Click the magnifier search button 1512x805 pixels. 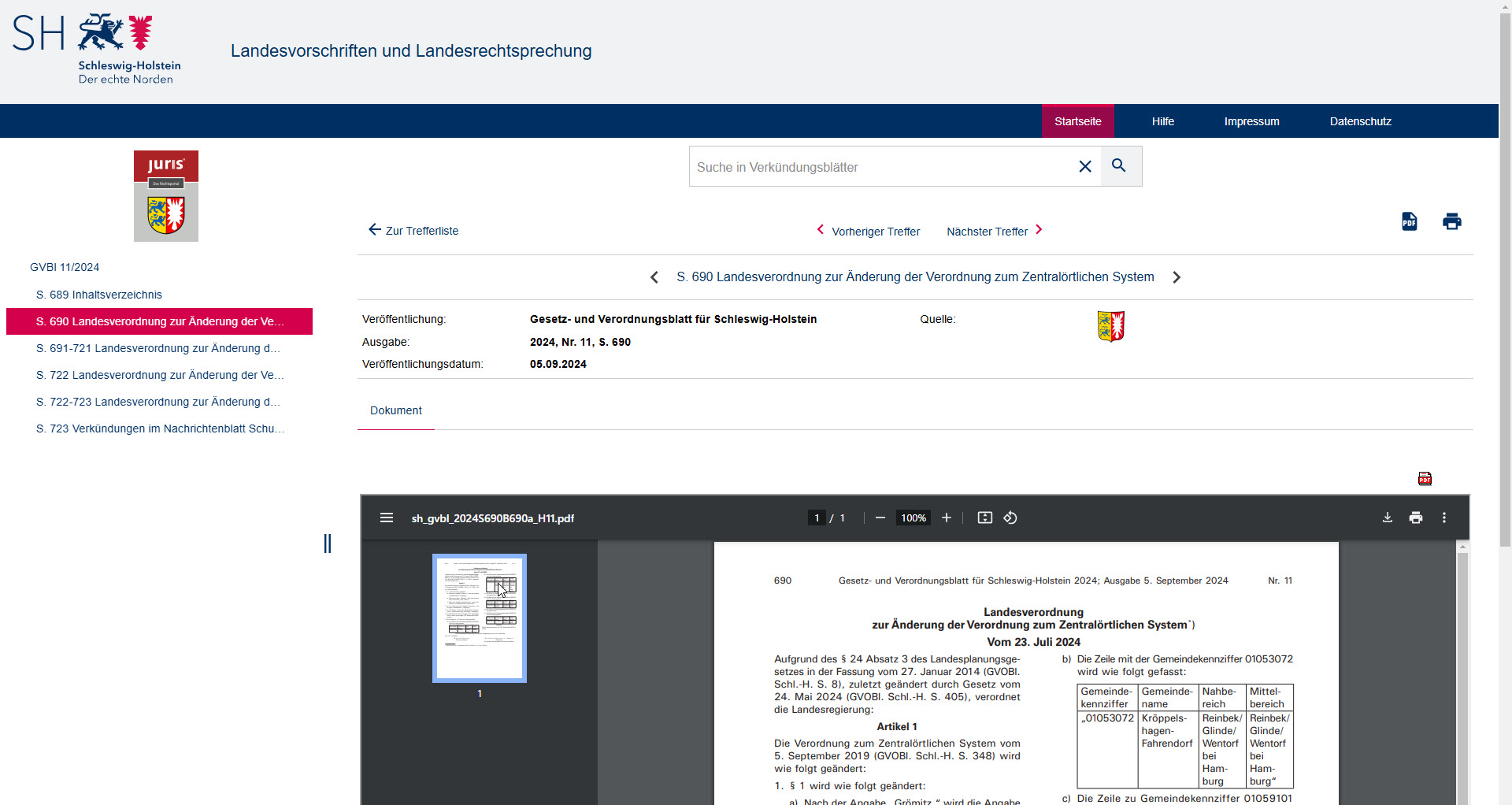(1120, 166)
